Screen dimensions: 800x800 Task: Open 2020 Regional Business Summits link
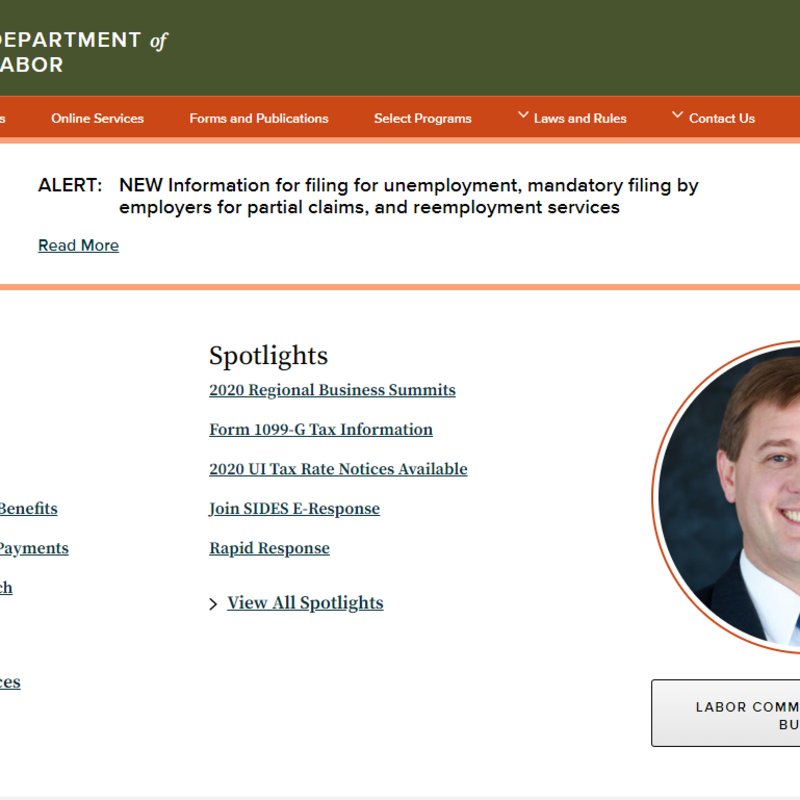pyautogui.click(x=332, y=390)
